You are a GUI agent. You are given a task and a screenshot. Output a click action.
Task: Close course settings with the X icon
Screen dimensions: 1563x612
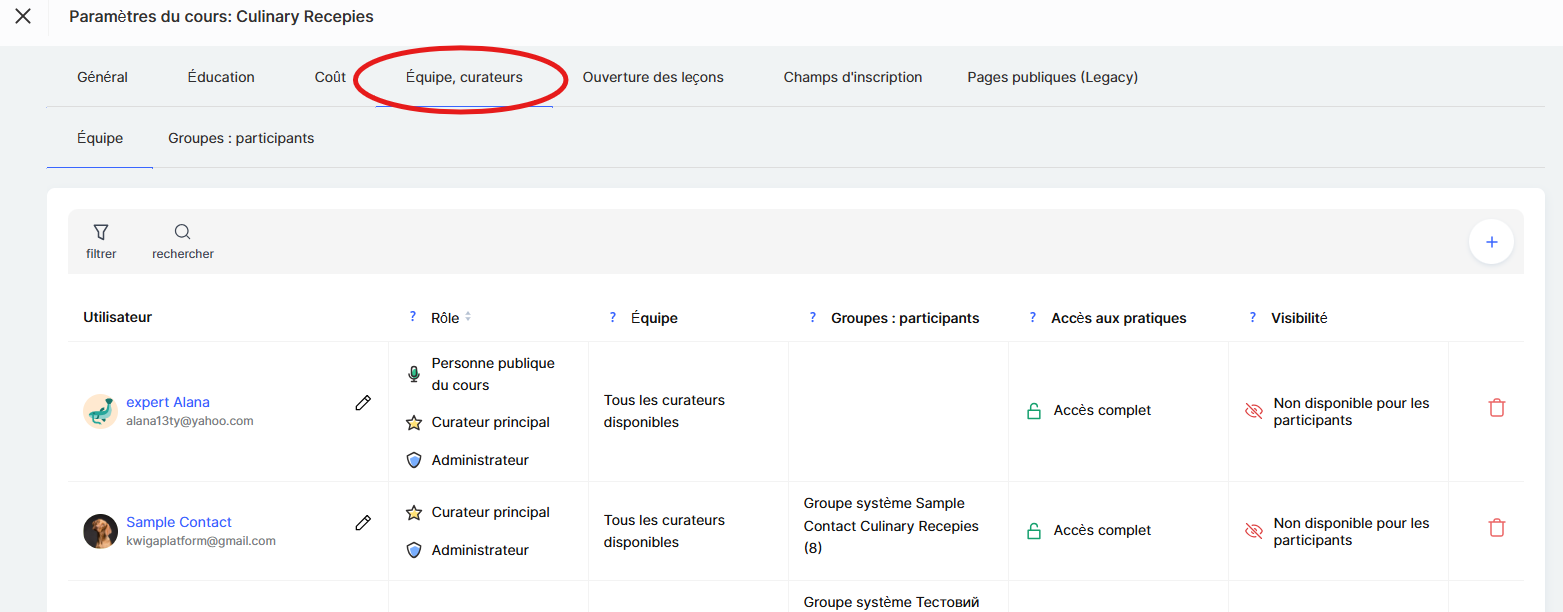tap(23, 17)
